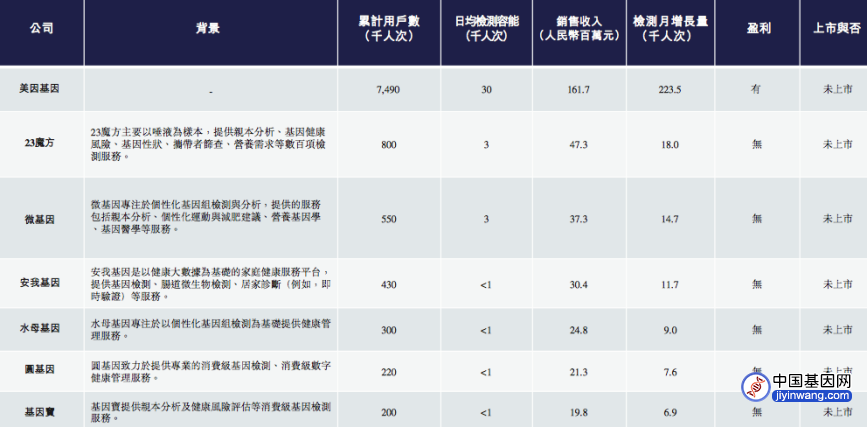Click 23魔方 profit cell 無
The width and height of the screenshot is (867, 427).
[756, 144]
